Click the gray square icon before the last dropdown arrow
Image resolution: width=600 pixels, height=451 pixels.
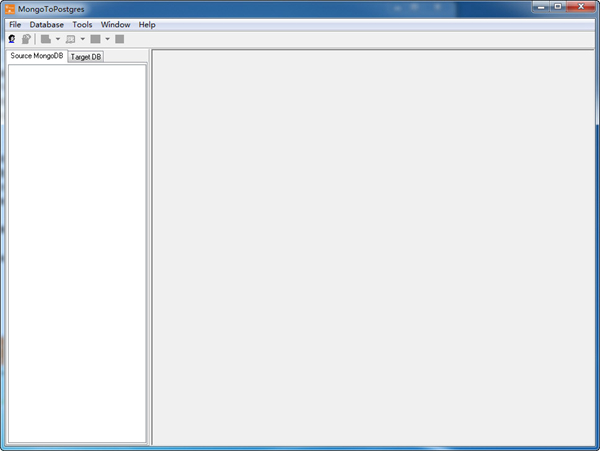95,39
